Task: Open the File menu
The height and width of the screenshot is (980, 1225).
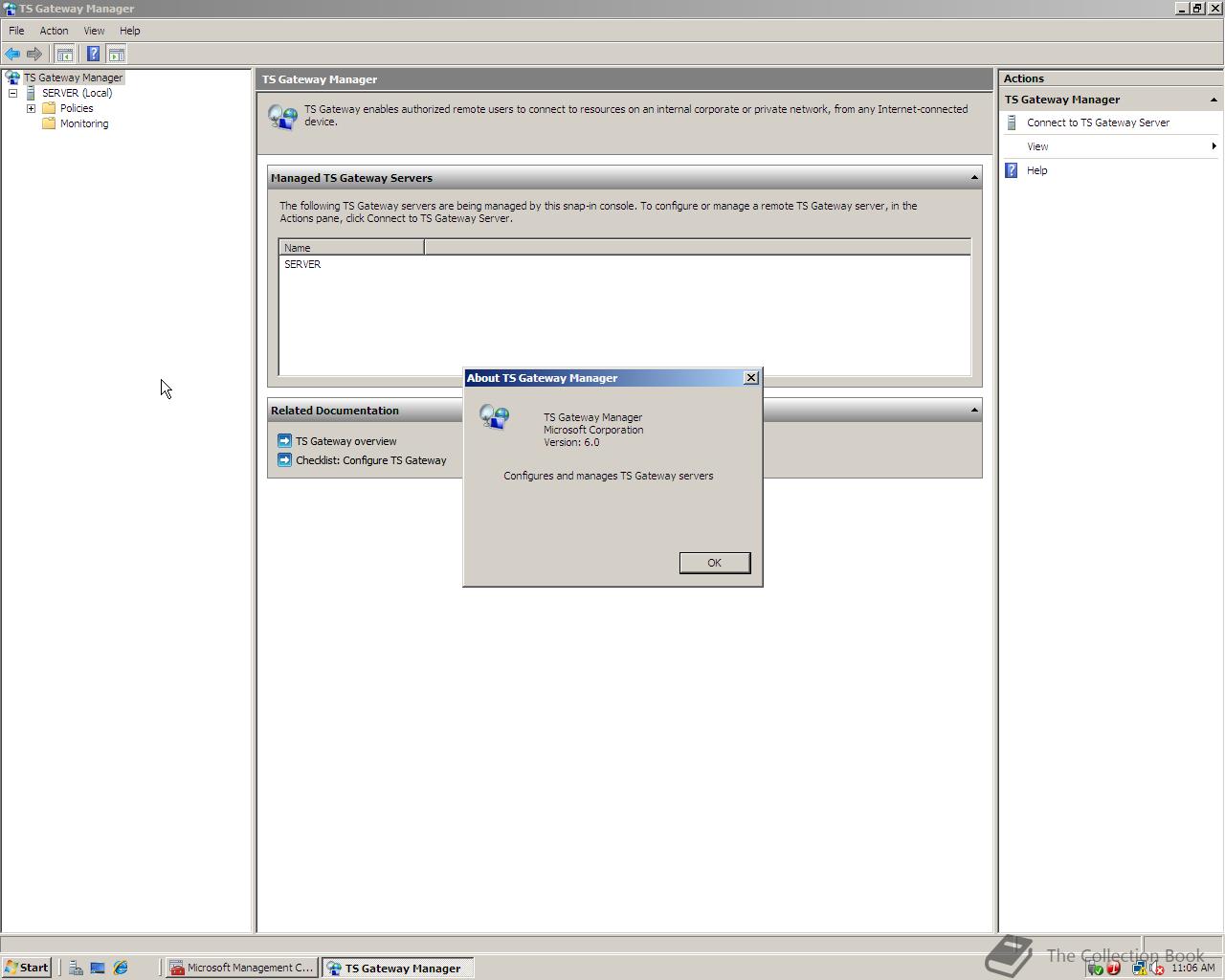Action: click(x=16, y=31)
